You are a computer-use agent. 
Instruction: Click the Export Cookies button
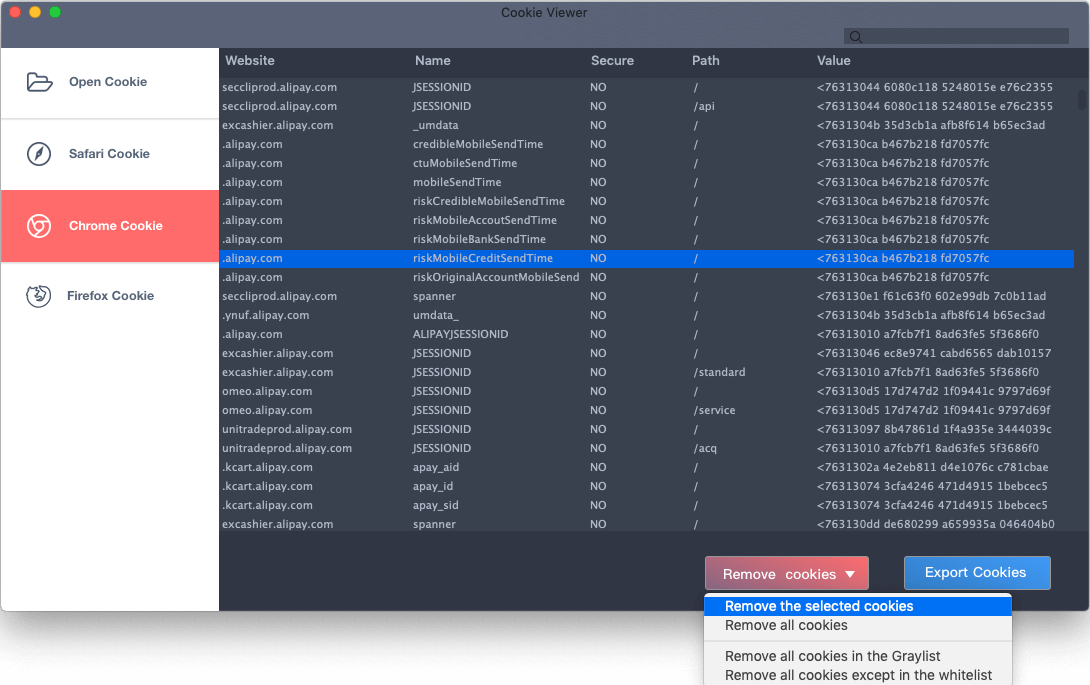[x=977, y=573]
